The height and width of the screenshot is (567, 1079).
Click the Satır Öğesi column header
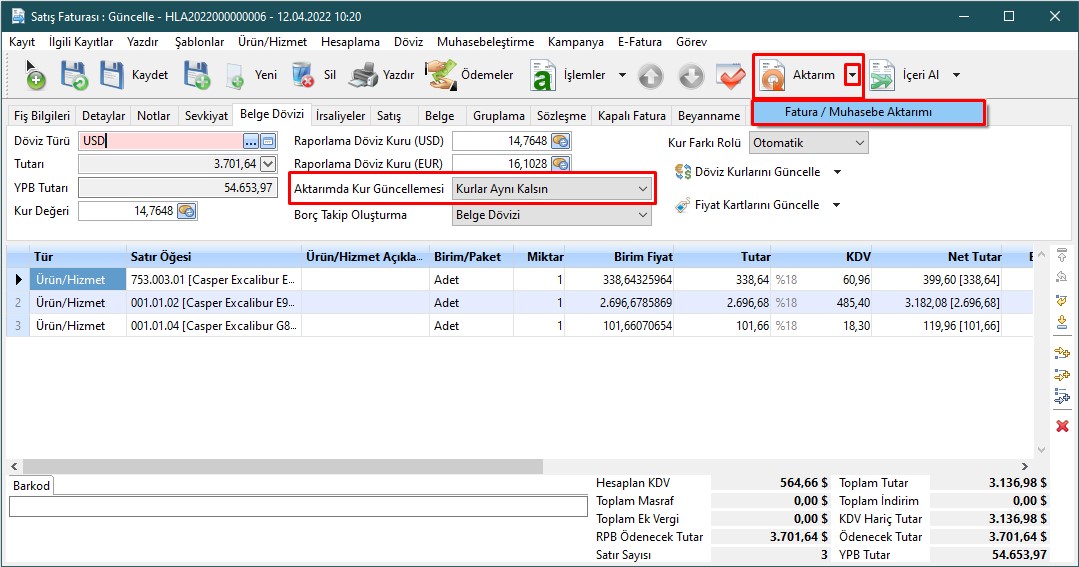click(x=214, y=257)
